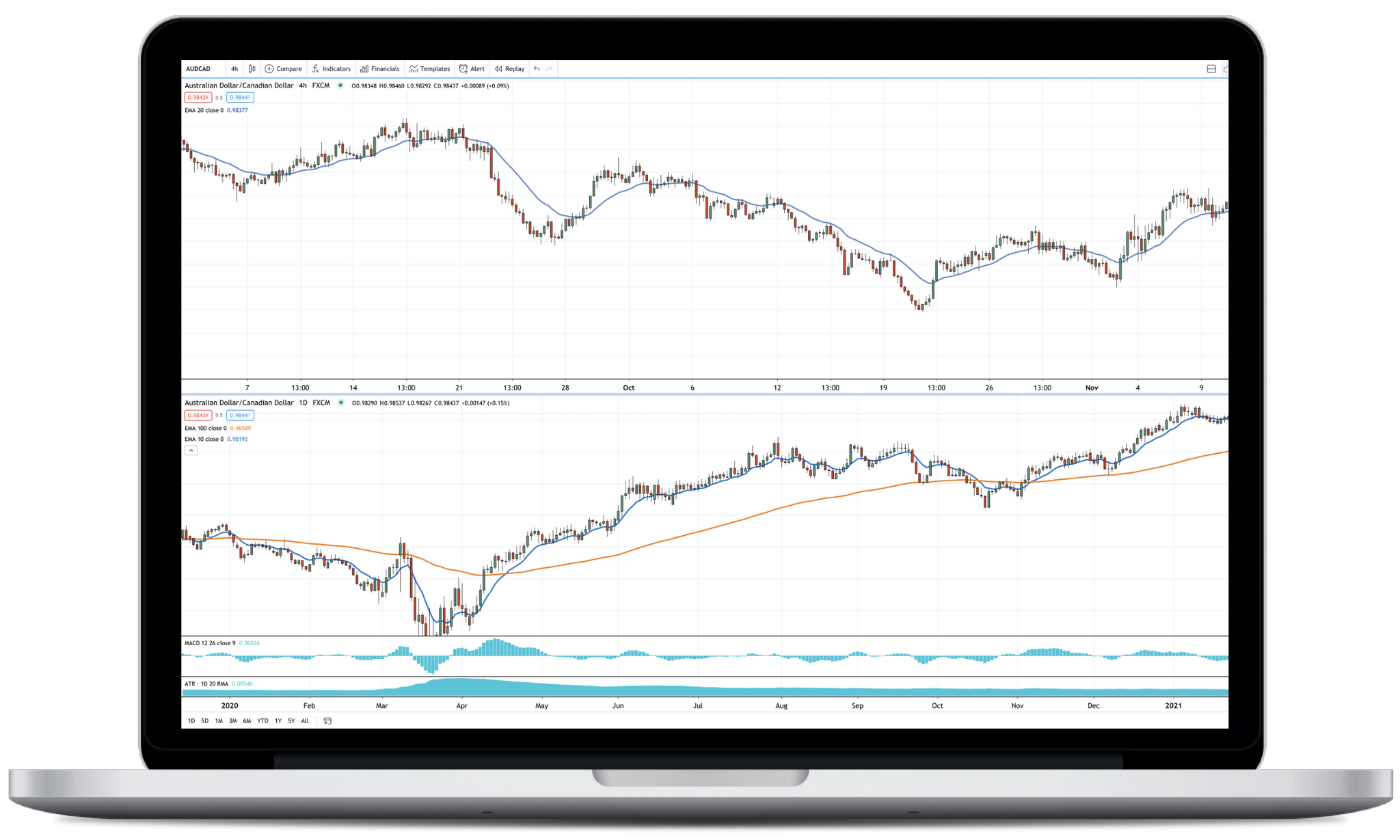Open the go-to-date calendar icon

327,720
